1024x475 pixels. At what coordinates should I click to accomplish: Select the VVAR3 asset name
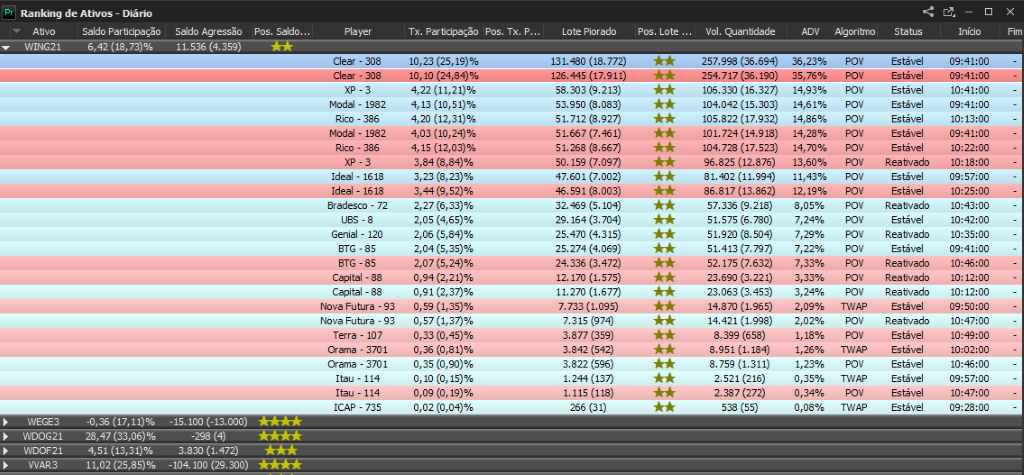(43, 465)
